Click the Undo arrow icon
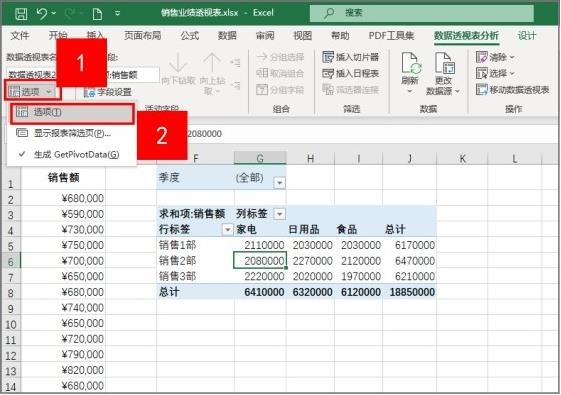 (42, 14)
